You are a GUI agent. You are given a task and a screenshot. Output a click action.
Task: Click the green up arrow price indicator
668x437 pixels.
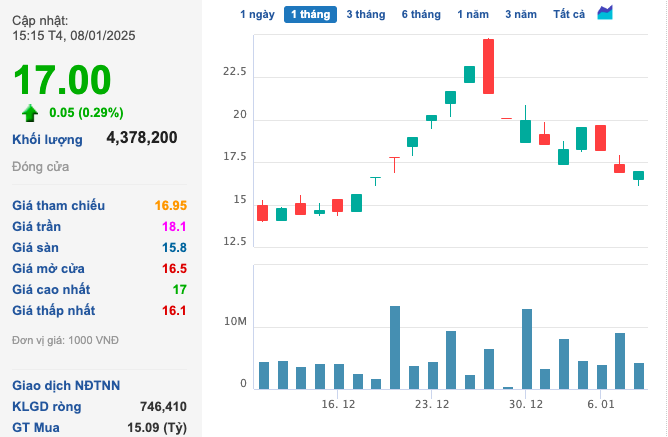tap(30, 112)
